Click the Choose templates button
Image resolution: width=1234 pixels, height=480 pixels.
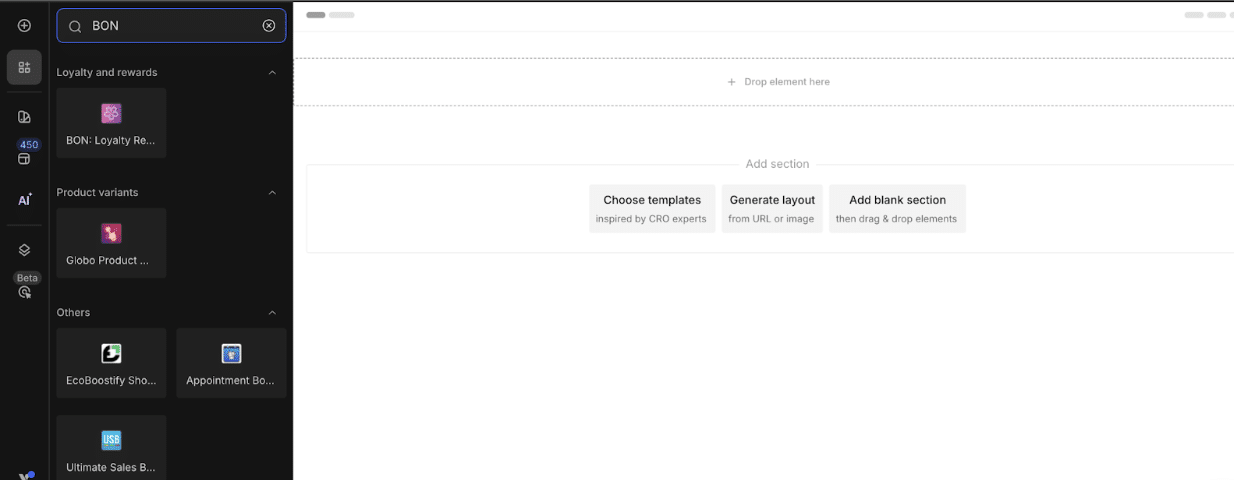651,208
